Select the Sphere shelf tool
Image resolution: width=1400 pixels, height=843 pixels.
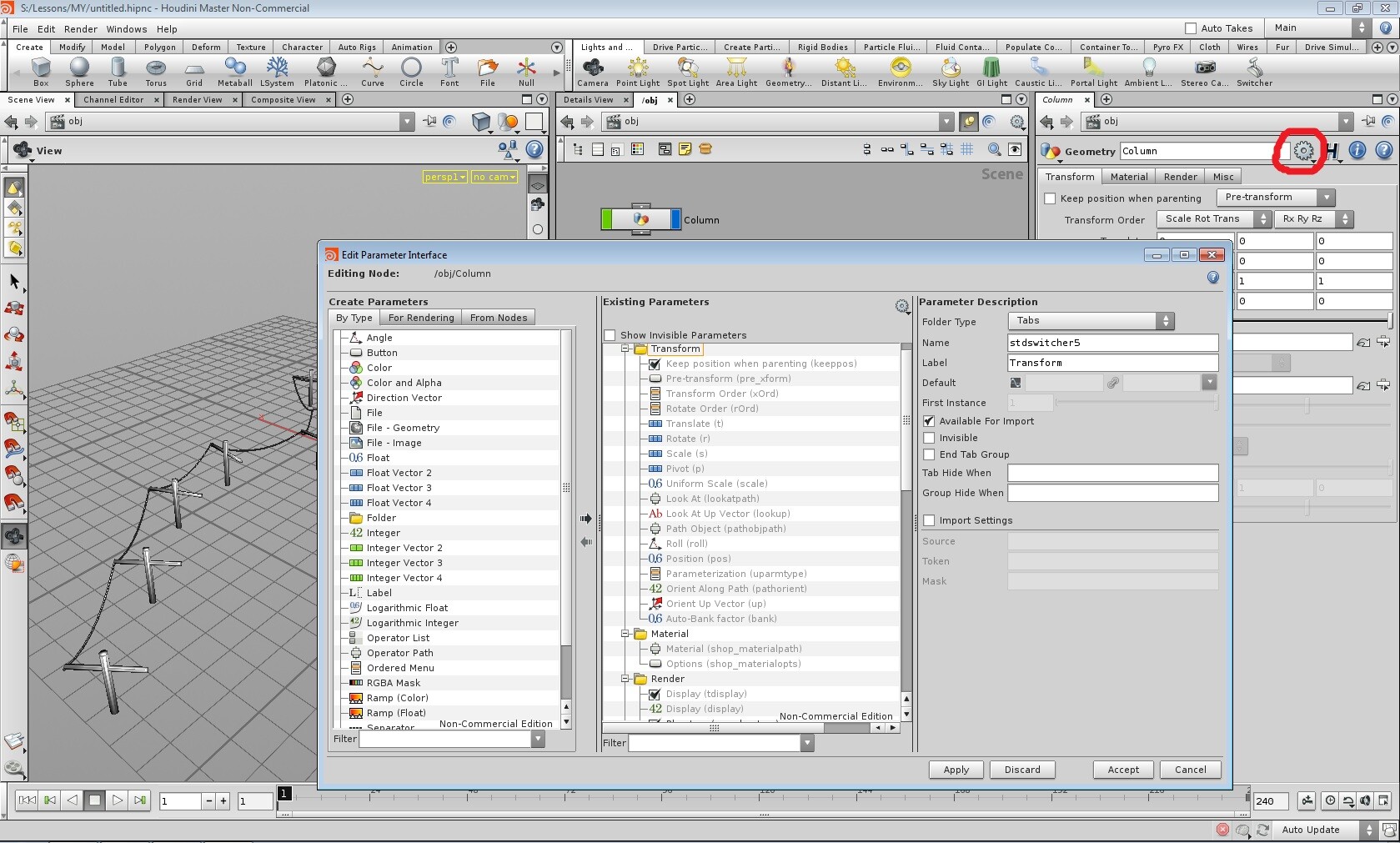tap(79, 72)
